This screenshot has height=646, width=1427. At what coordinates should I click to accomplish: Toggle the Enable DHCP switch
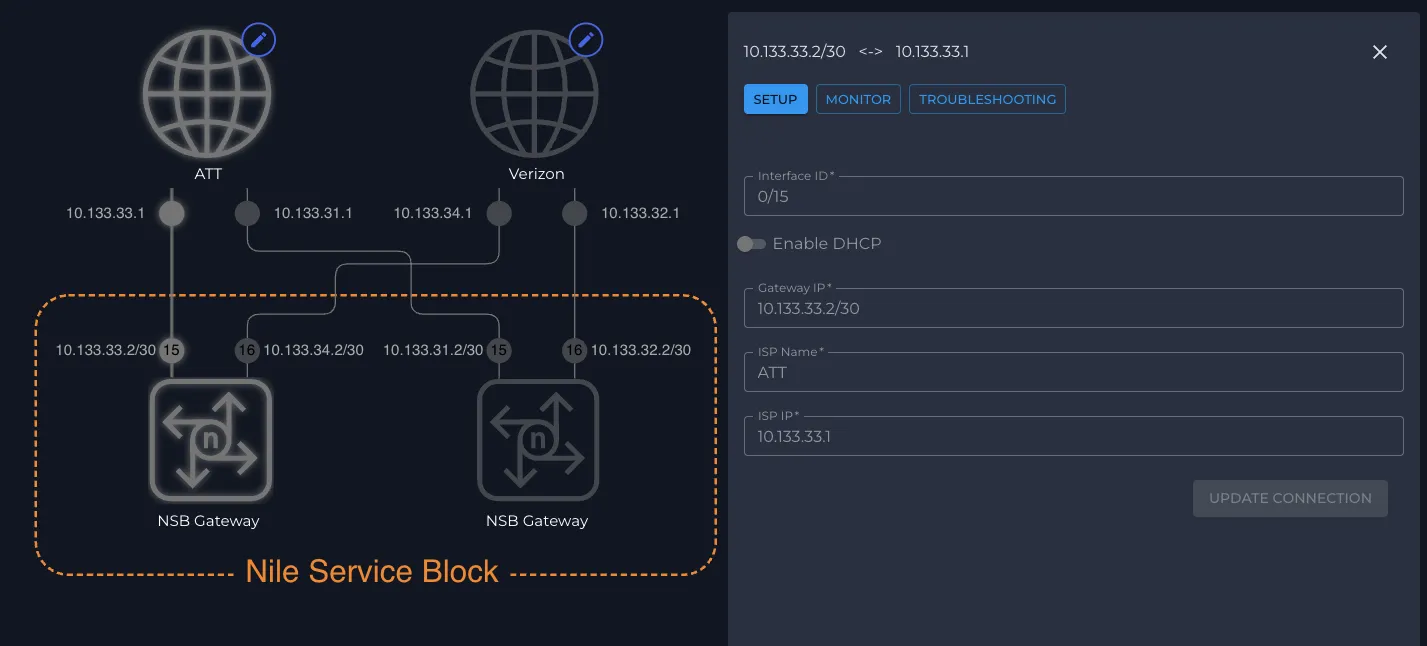(751, 244)
